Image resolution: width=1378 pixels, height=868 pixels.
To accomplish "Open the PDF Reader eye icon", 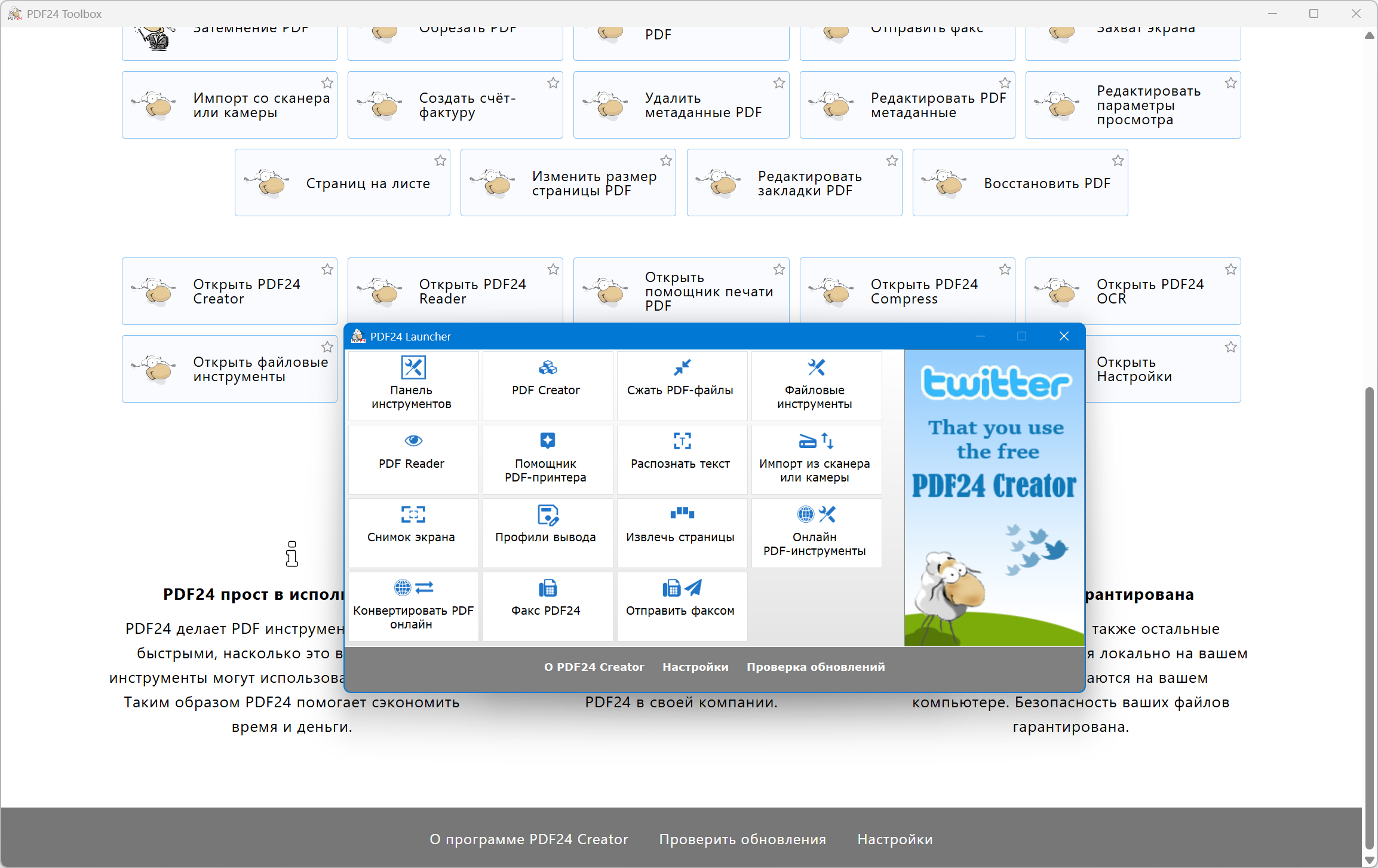I will click(413, 441).
